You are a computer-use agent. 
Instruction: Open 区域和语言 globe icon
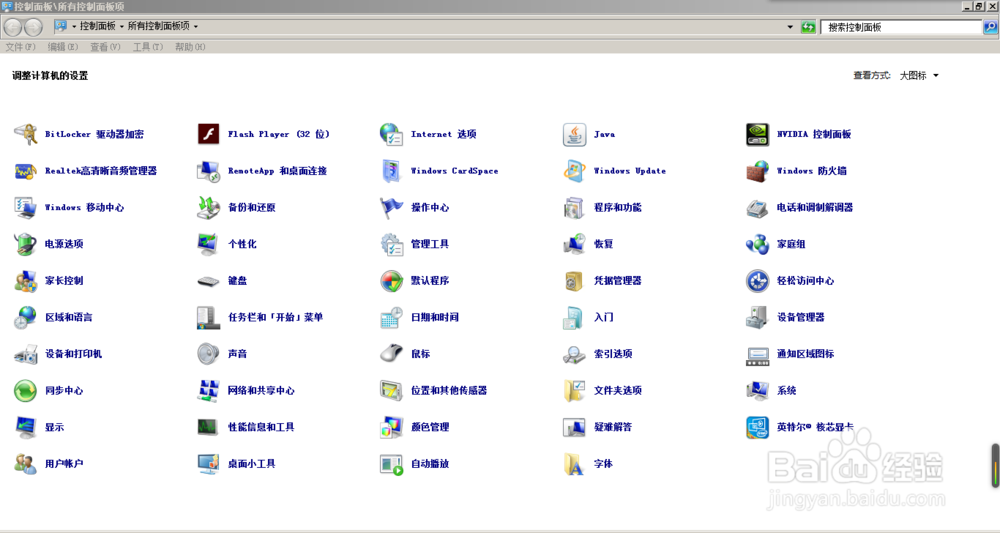point(26,318)
